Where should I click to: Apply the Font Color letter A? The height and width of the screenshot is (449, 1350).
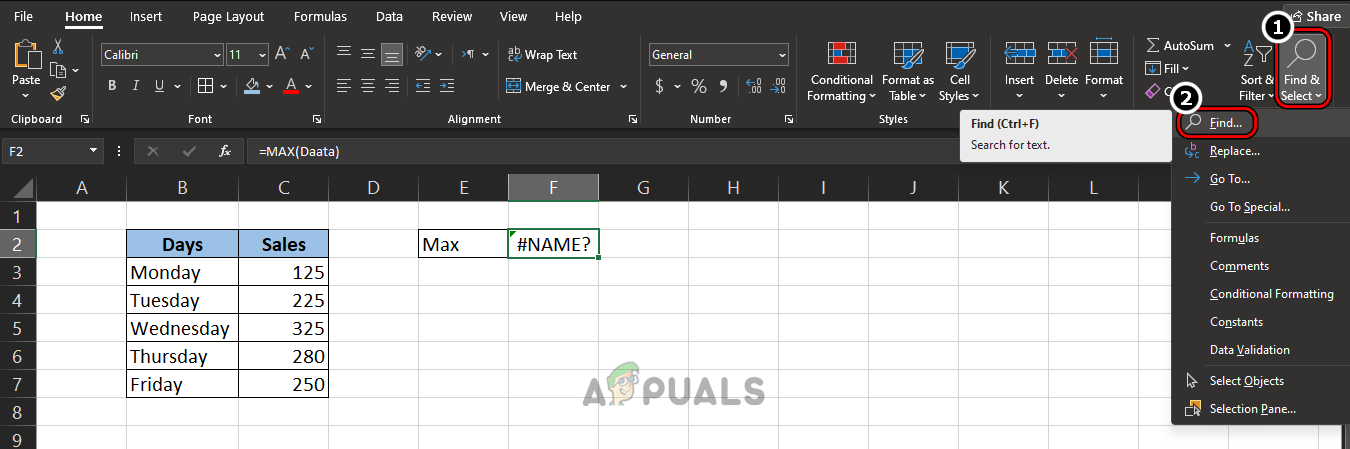tap(291, 86)
